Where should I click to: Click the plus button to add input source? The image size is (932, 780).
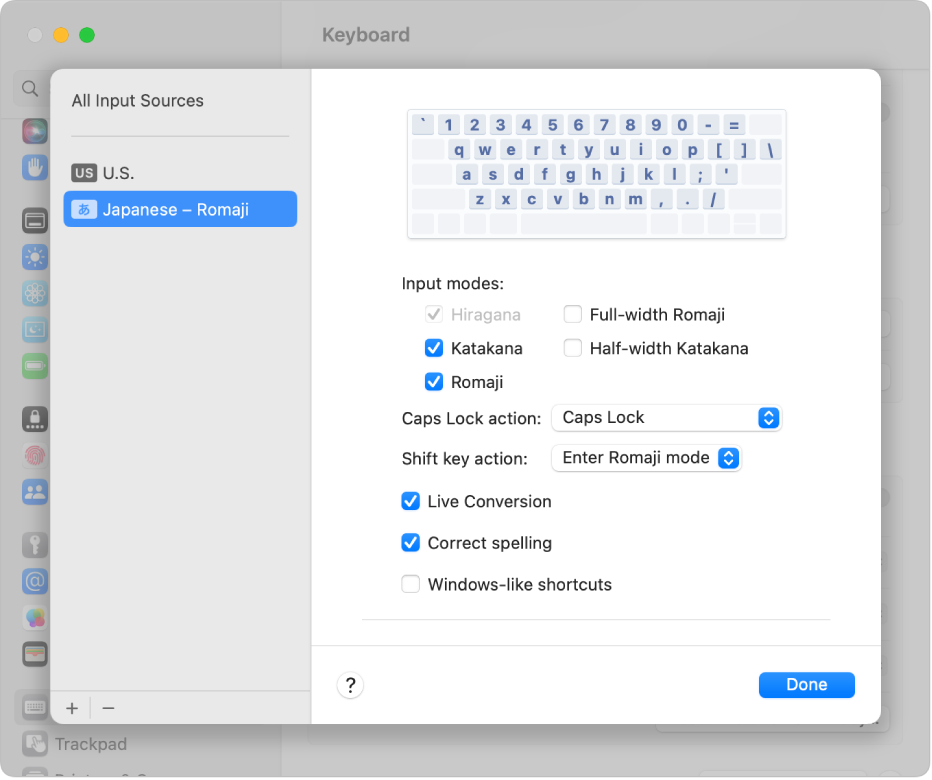pyautogui.click(x=72, y=708)
